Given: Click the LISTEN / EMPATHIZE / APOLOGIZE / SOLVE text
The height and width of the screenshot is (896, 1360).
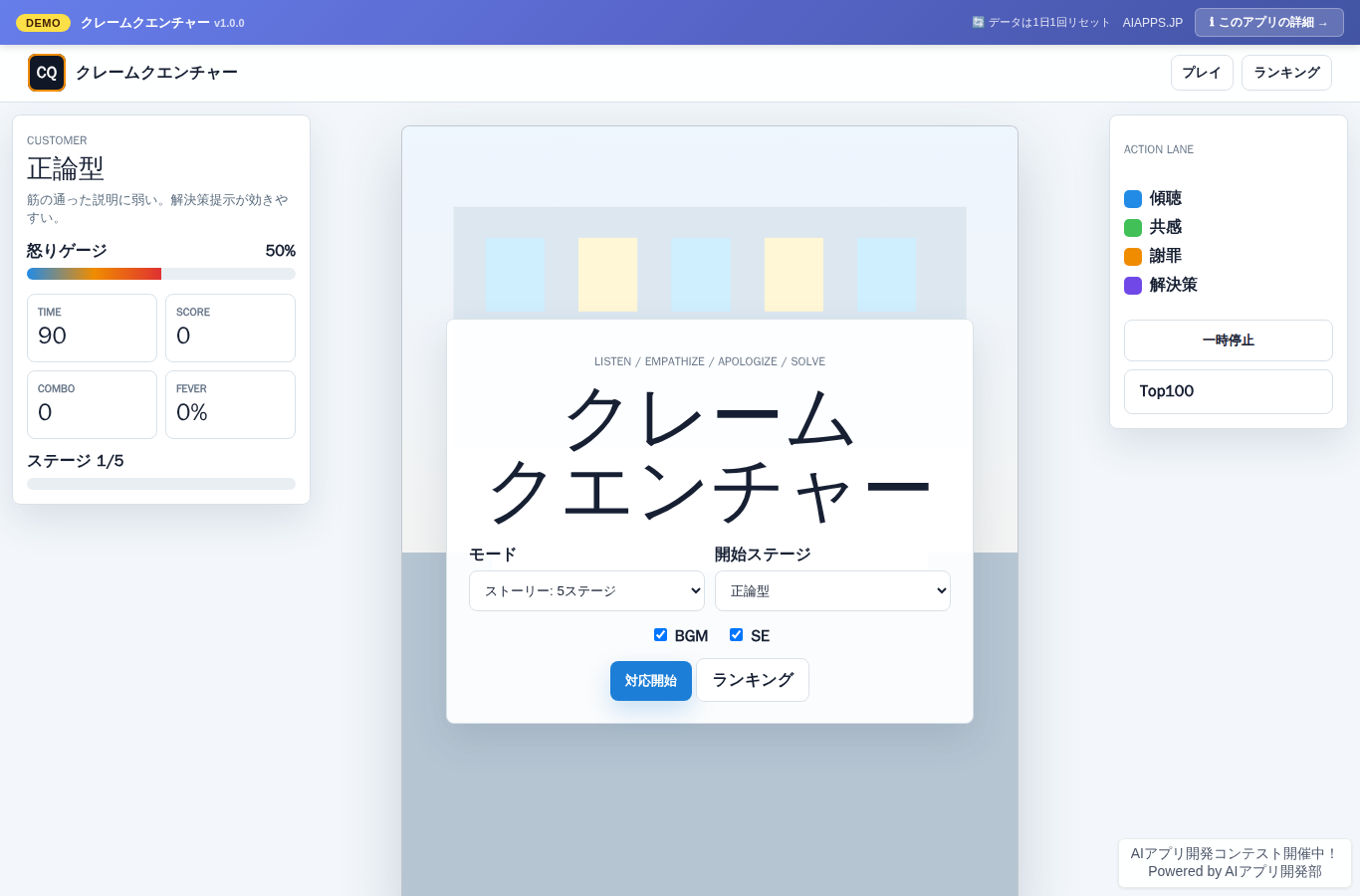Looking at the screenshot, I should point(710,361).
